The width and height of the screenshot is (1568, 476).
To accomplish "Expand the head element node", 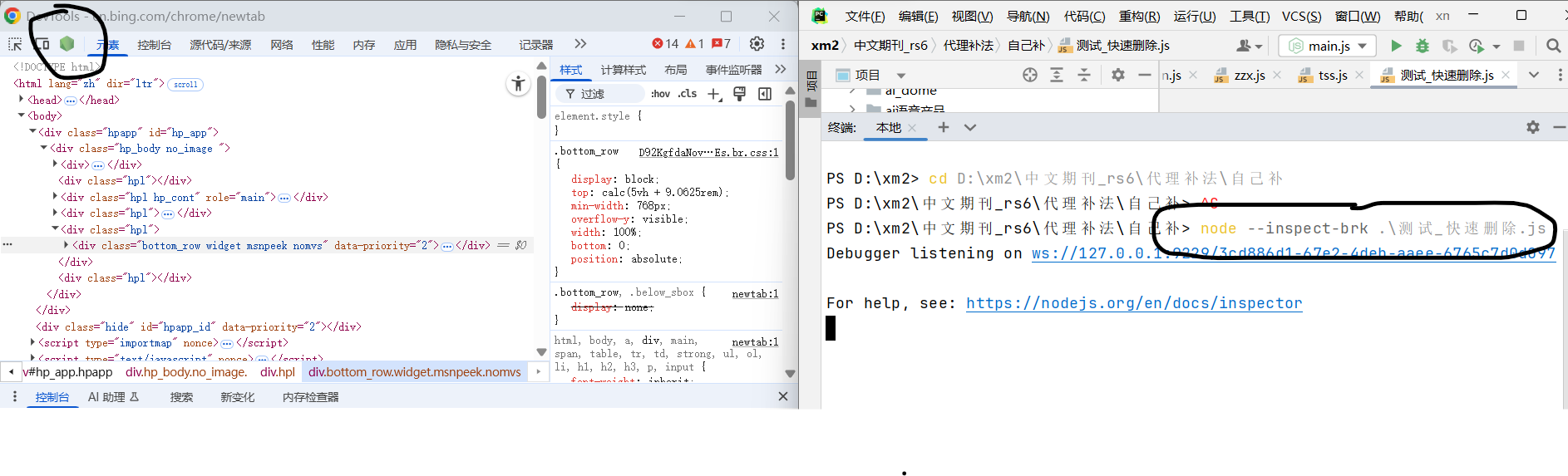I will (x=21, y=99).
